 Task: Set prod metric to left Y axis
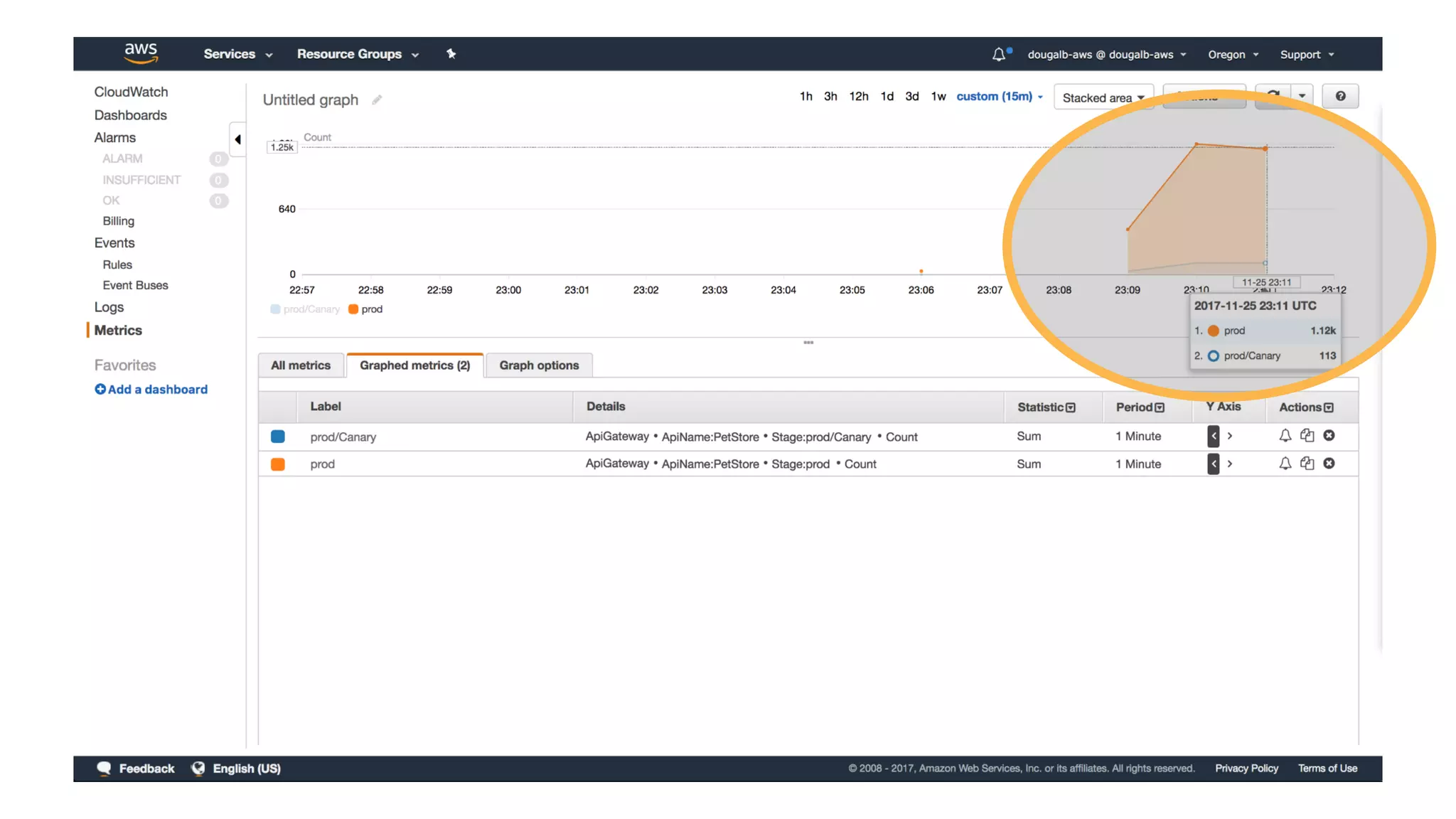[1214, 464]
